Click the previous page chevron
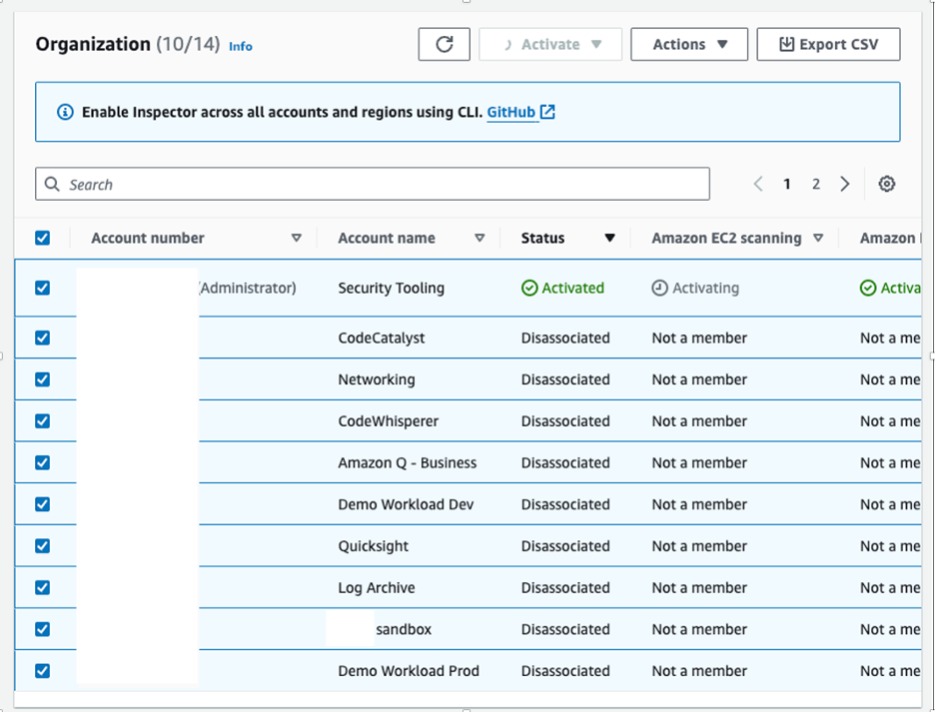 758,183
